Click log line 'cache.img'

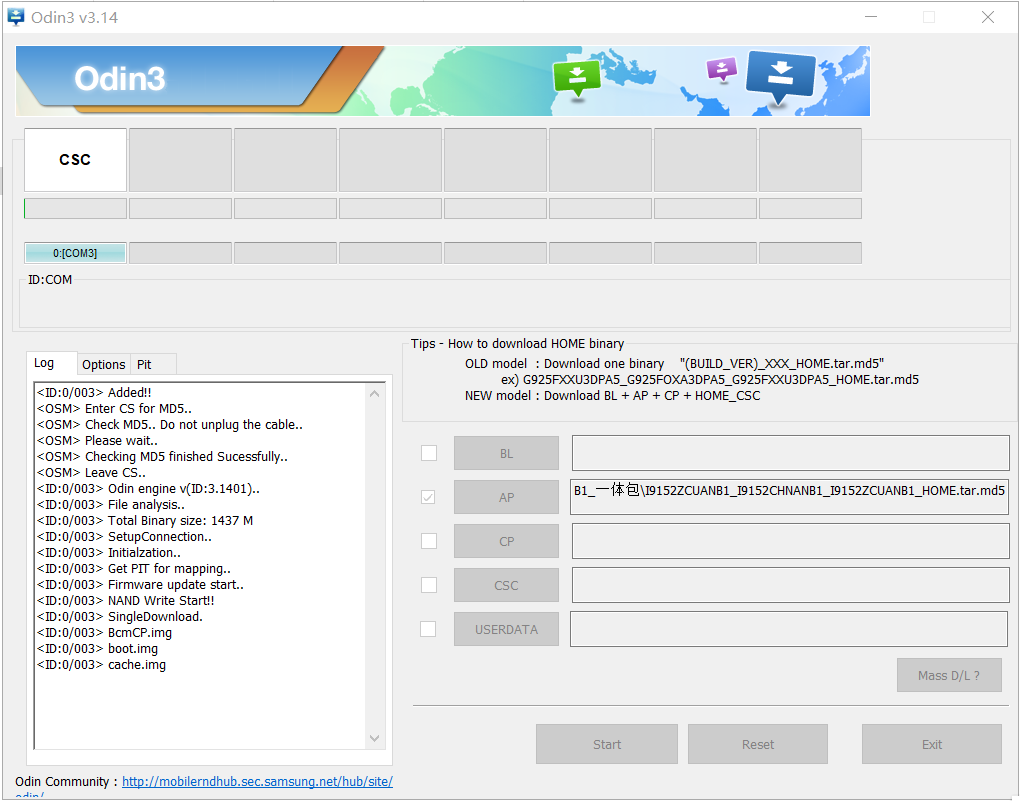(x=101, y=664)
